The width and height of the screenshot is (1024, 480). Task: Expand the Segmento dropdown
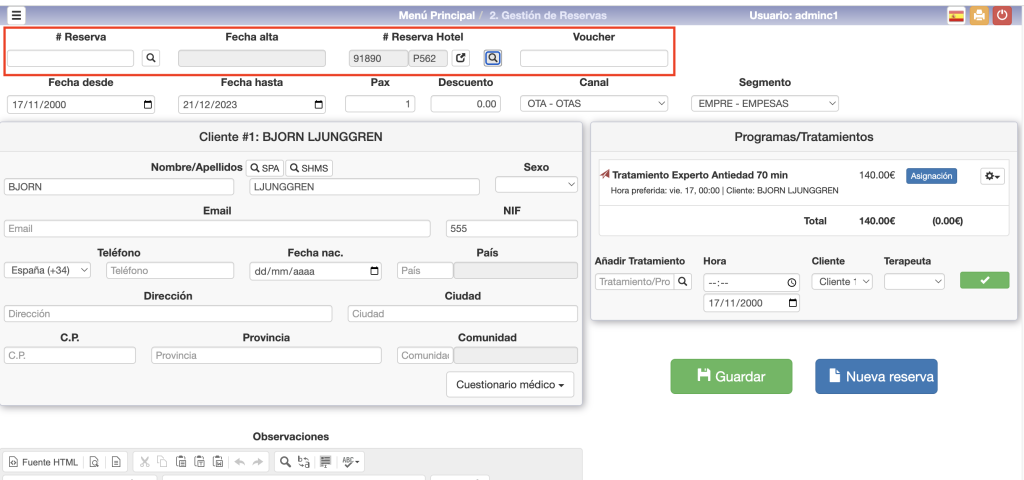point(765,104)
